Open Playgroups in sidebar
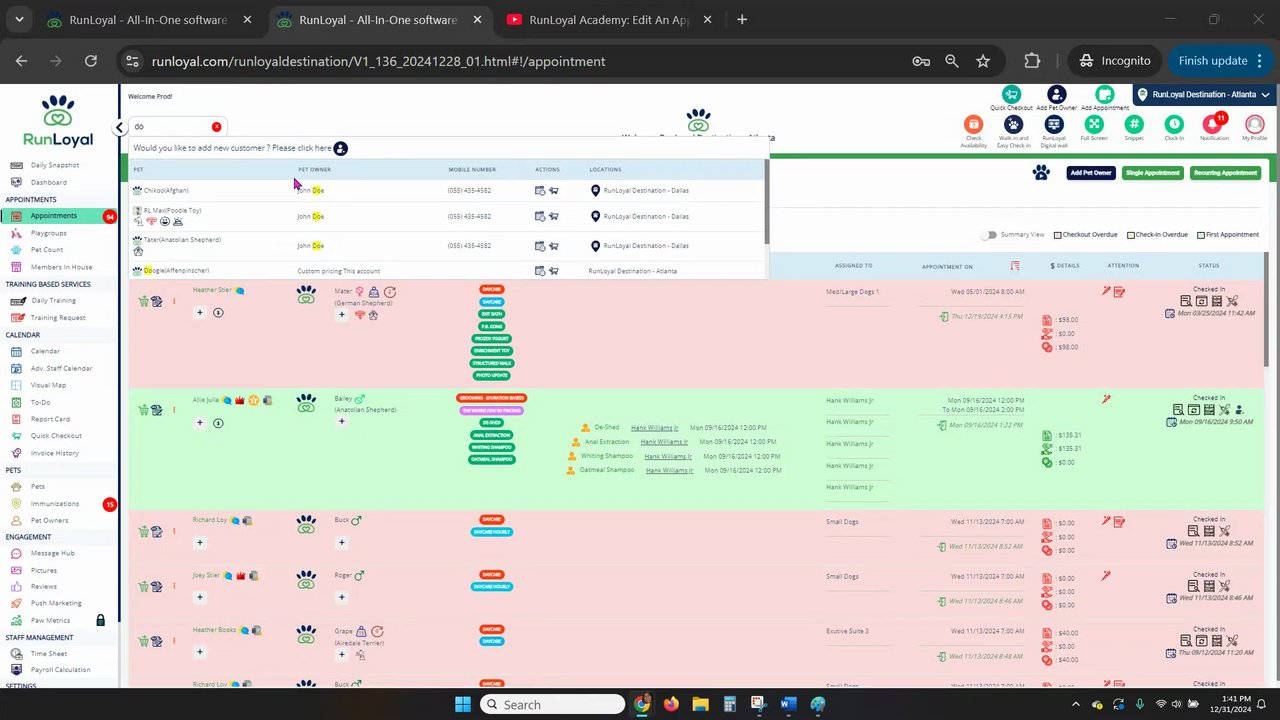Viewport: 1280px width, 720px height. (48, 233)
